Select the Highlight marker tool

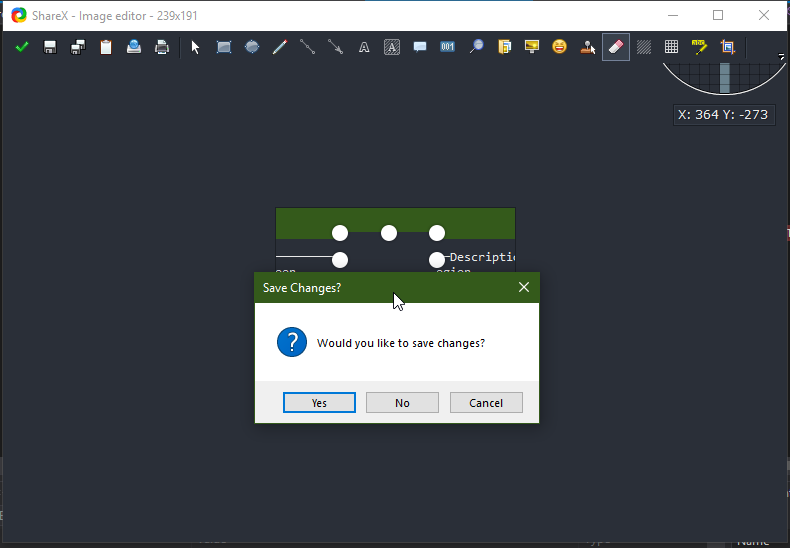(699, 47)
